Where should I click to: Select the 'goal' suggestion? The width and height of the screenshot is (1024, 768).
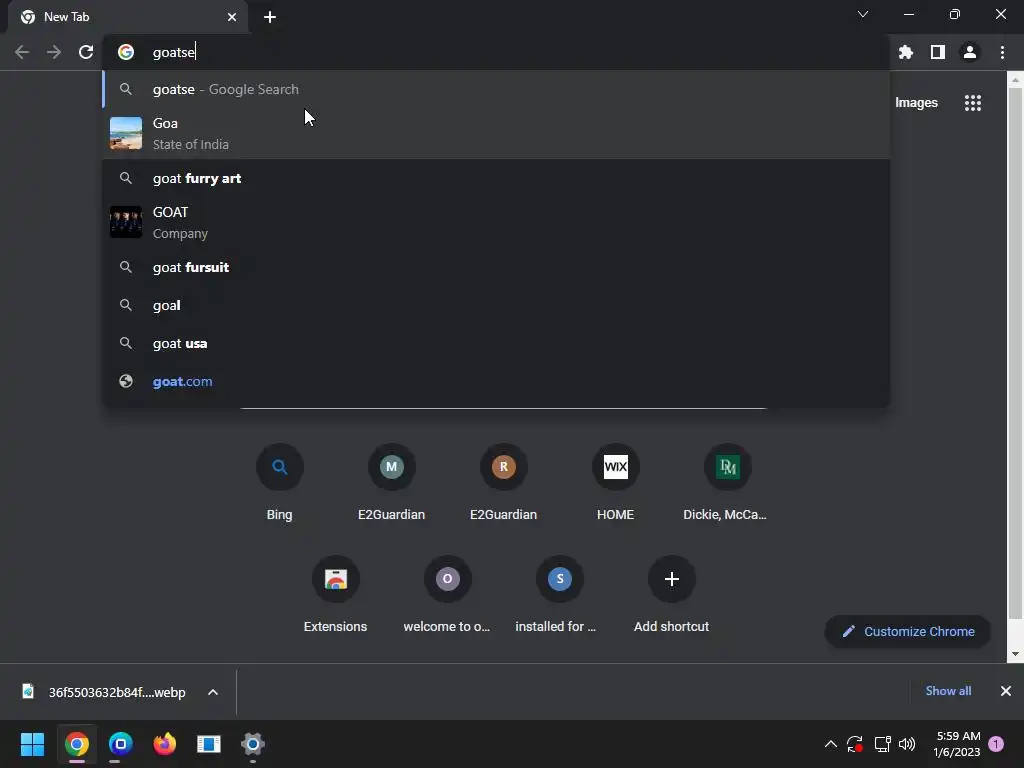pyautogui.click(x=496, y=305)
